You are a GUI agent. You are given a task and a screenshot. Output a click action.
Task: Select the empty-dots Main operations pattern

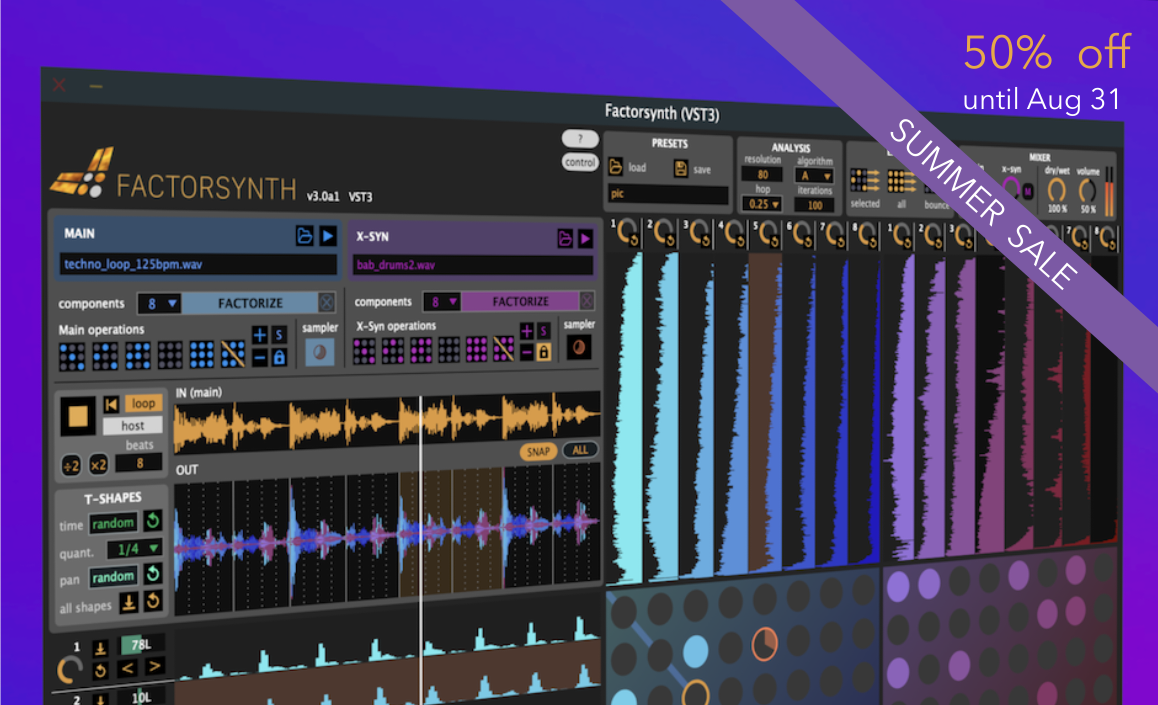click(170, 355)
